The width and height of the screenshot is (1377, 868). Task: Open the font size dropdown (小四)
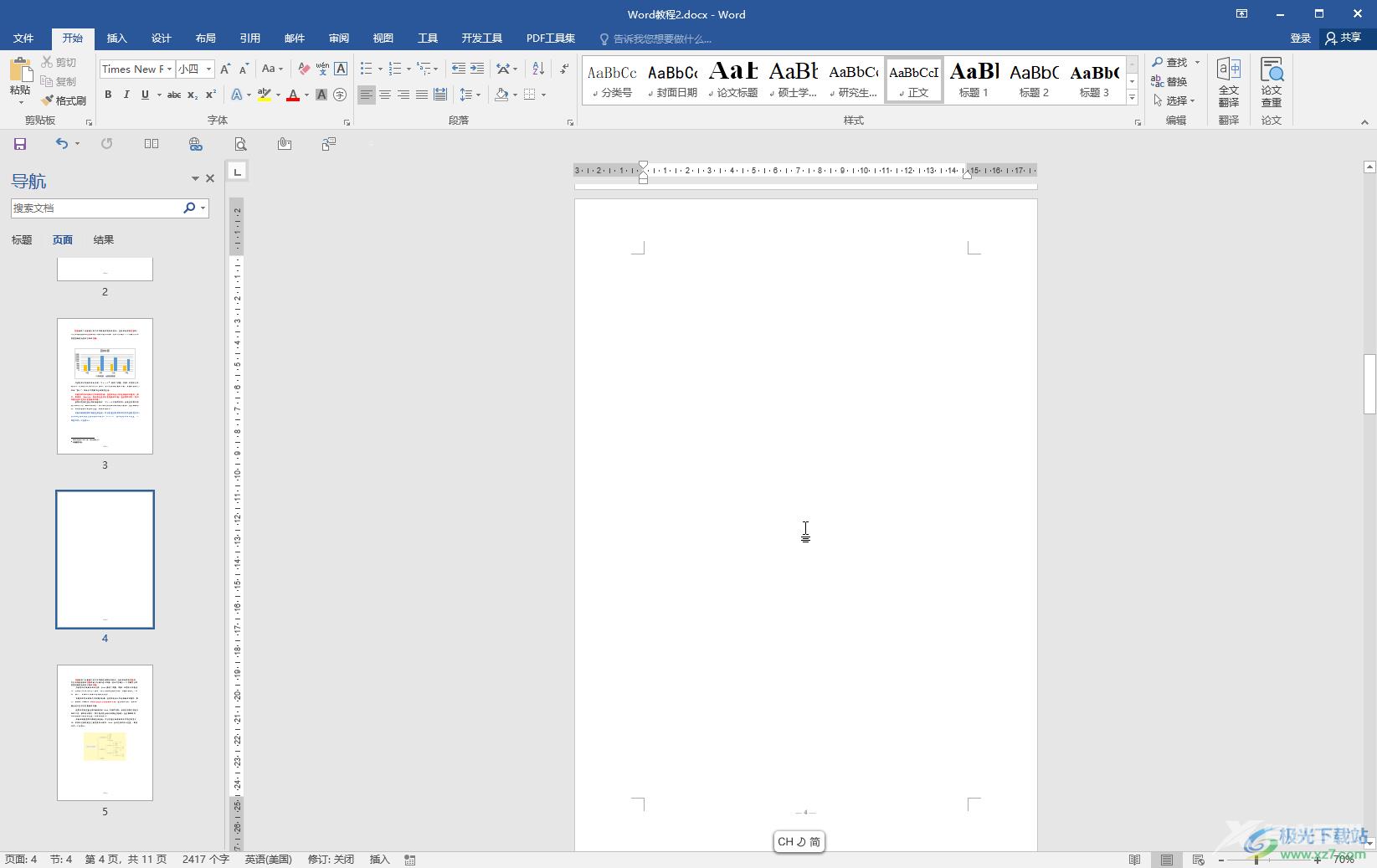coord(208,69)
